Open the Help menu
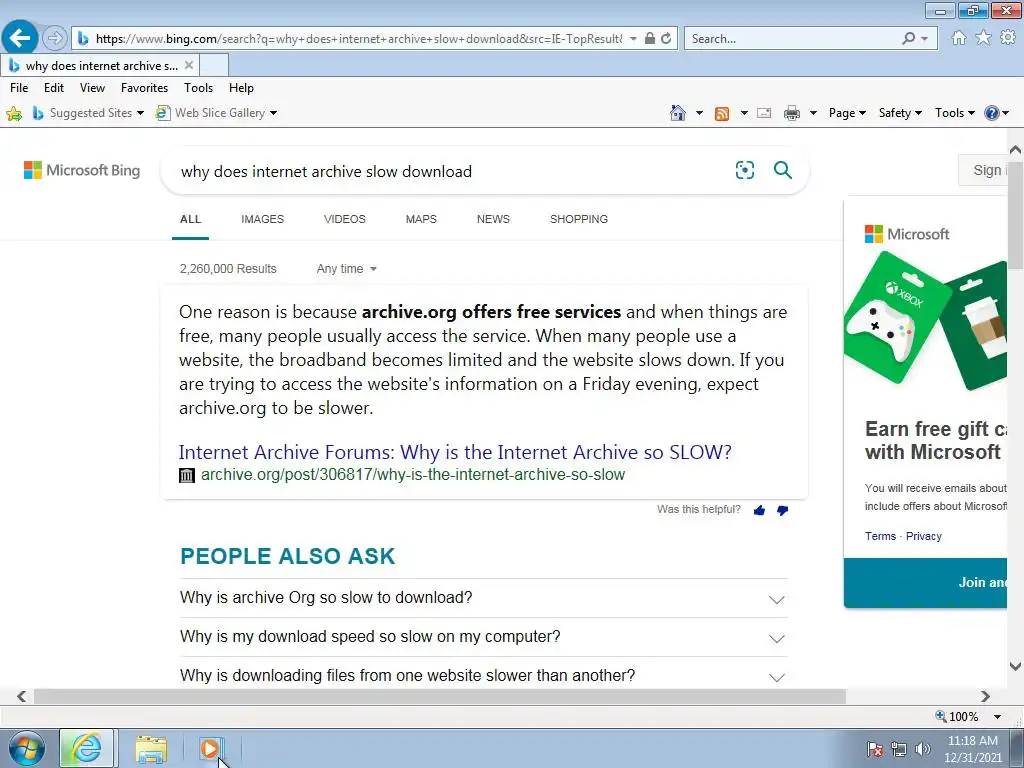This screenshot has width=1024, height=768. pos(241,88)
